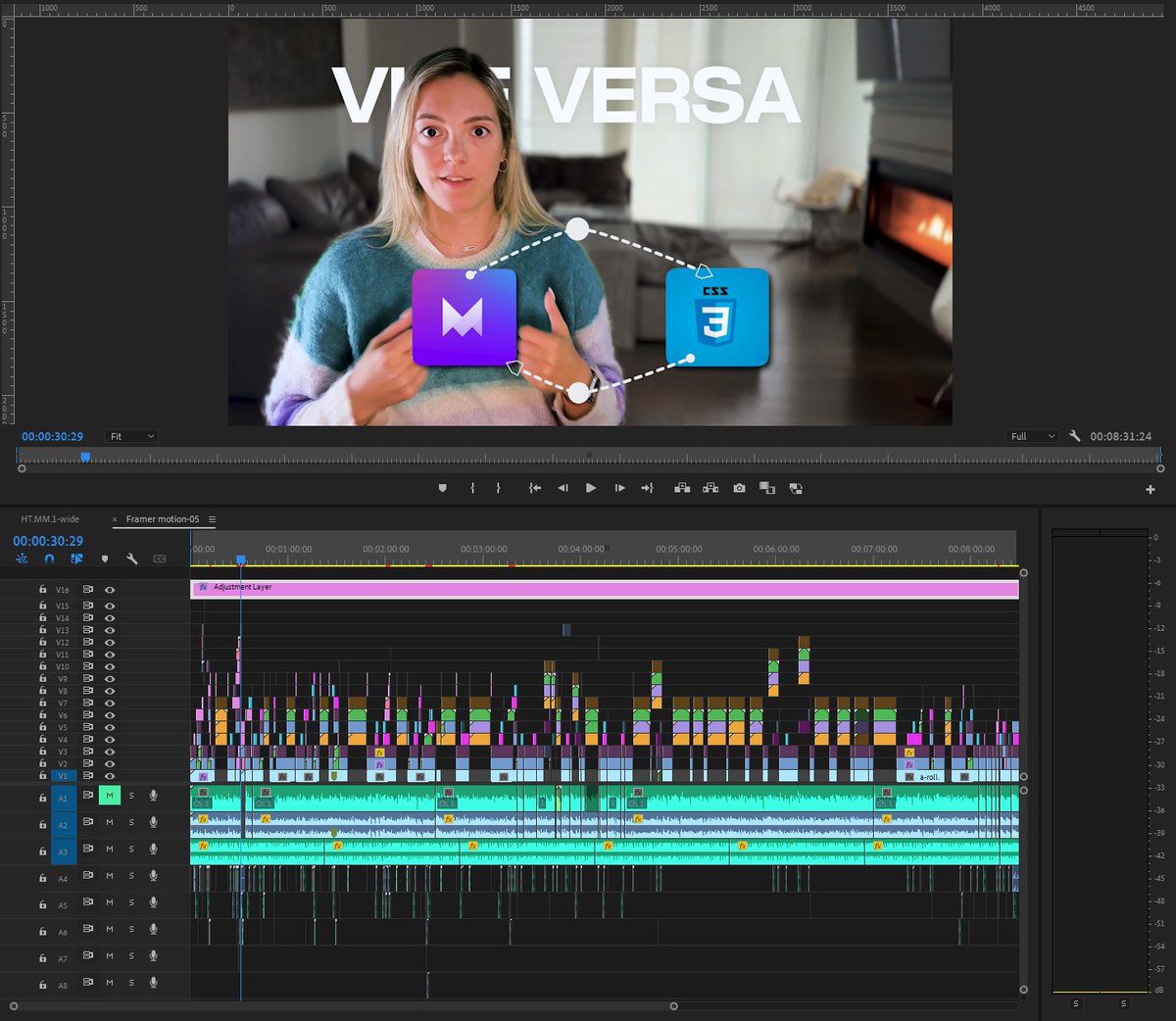
Task: Toggle sync lock on track V16
Action: (x=87, y=590)
